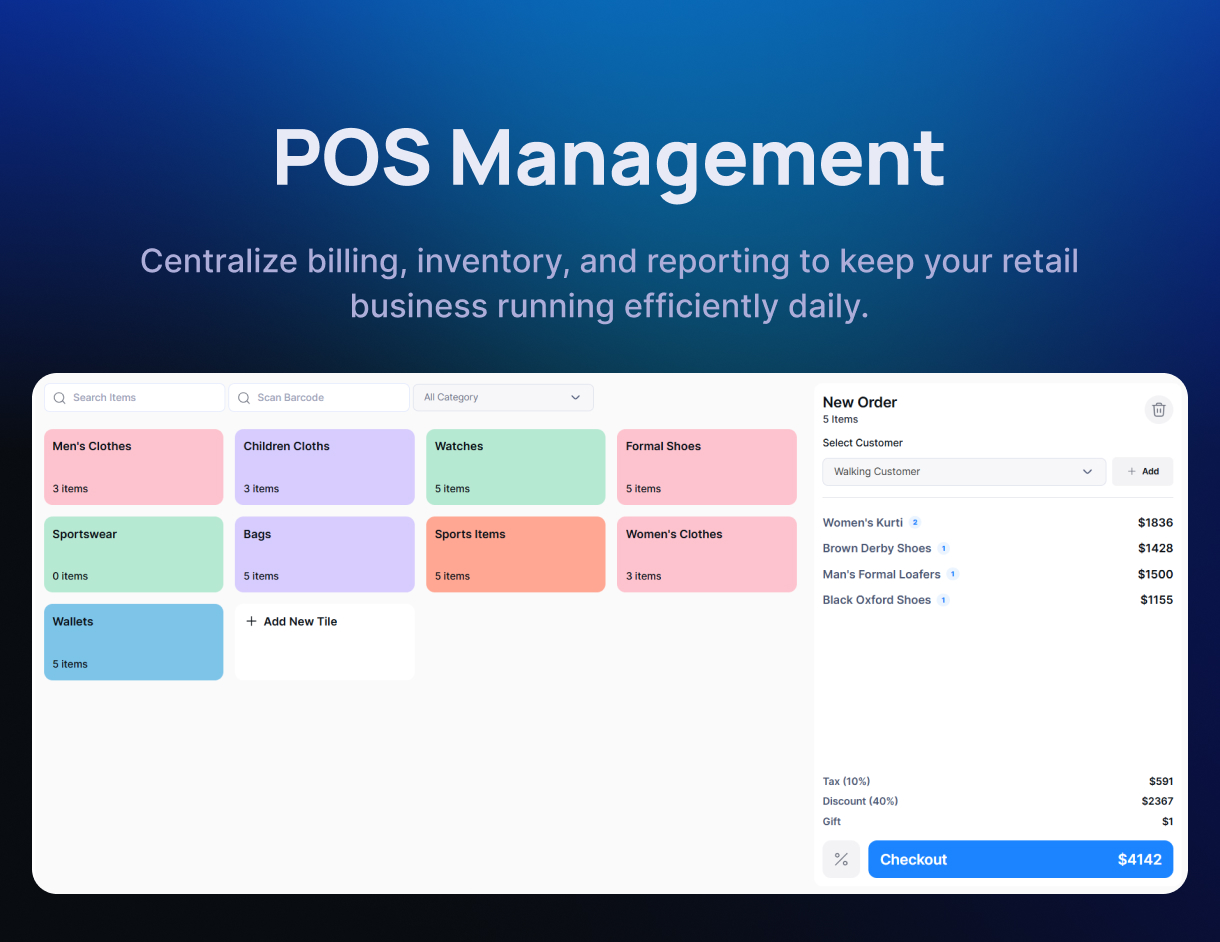Open the Wallets category tile
1220x942 pixels.
pos(133,641)
